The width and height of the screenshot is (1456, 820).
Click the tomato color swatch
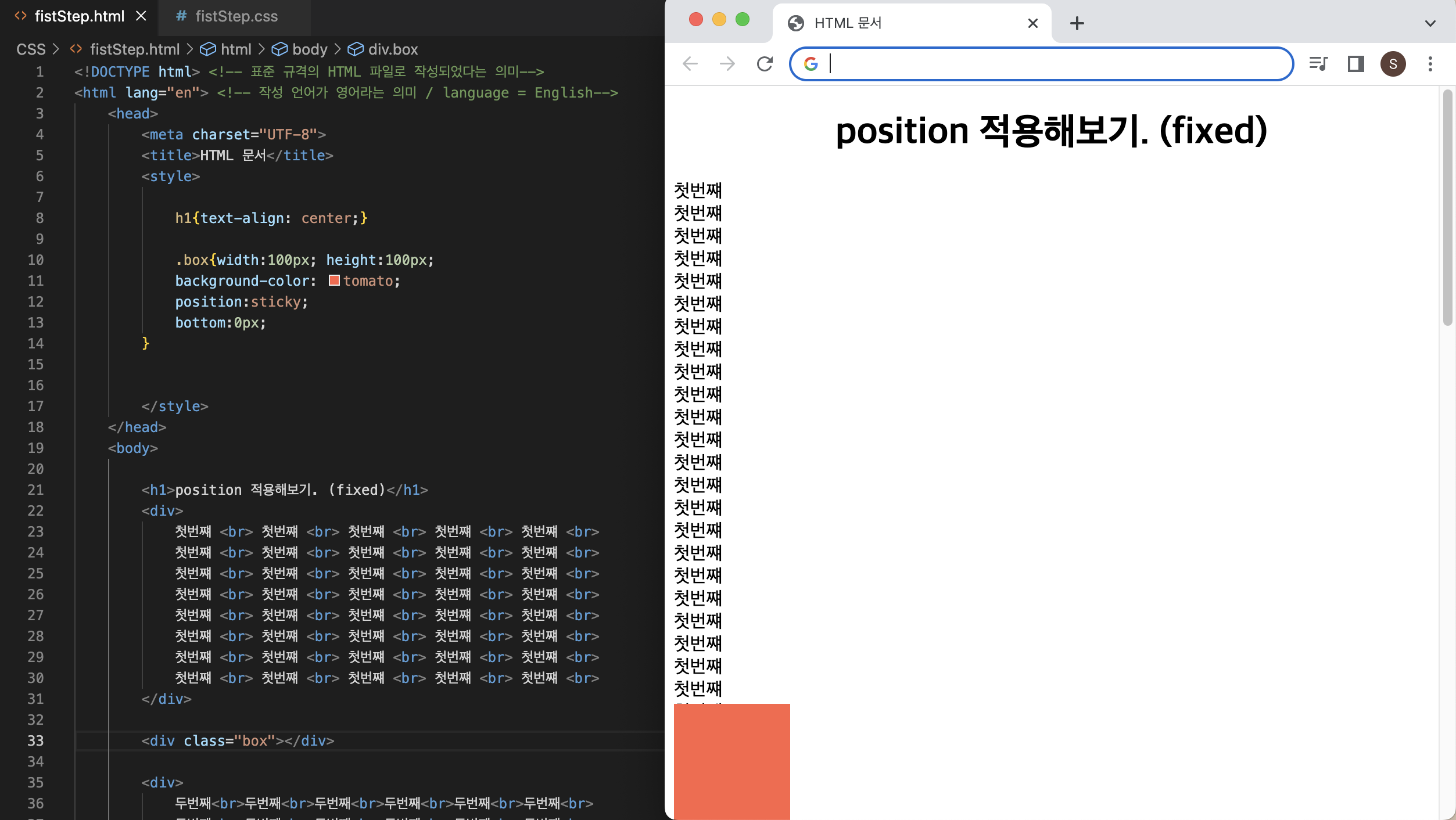(x=334, y=280)
